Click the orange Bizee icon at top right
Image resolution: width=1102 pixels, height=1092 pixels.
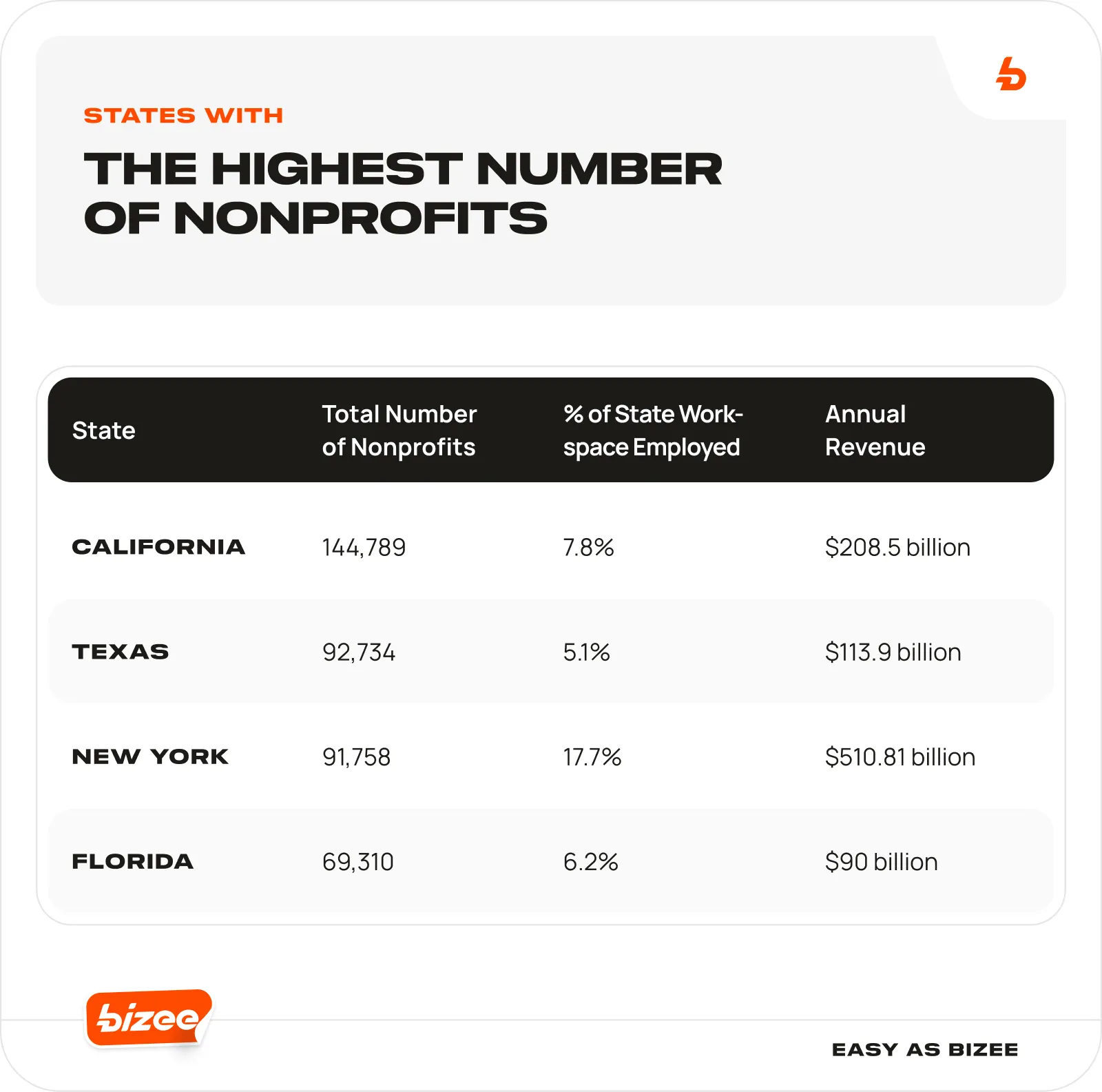[x=1011, y=74]
